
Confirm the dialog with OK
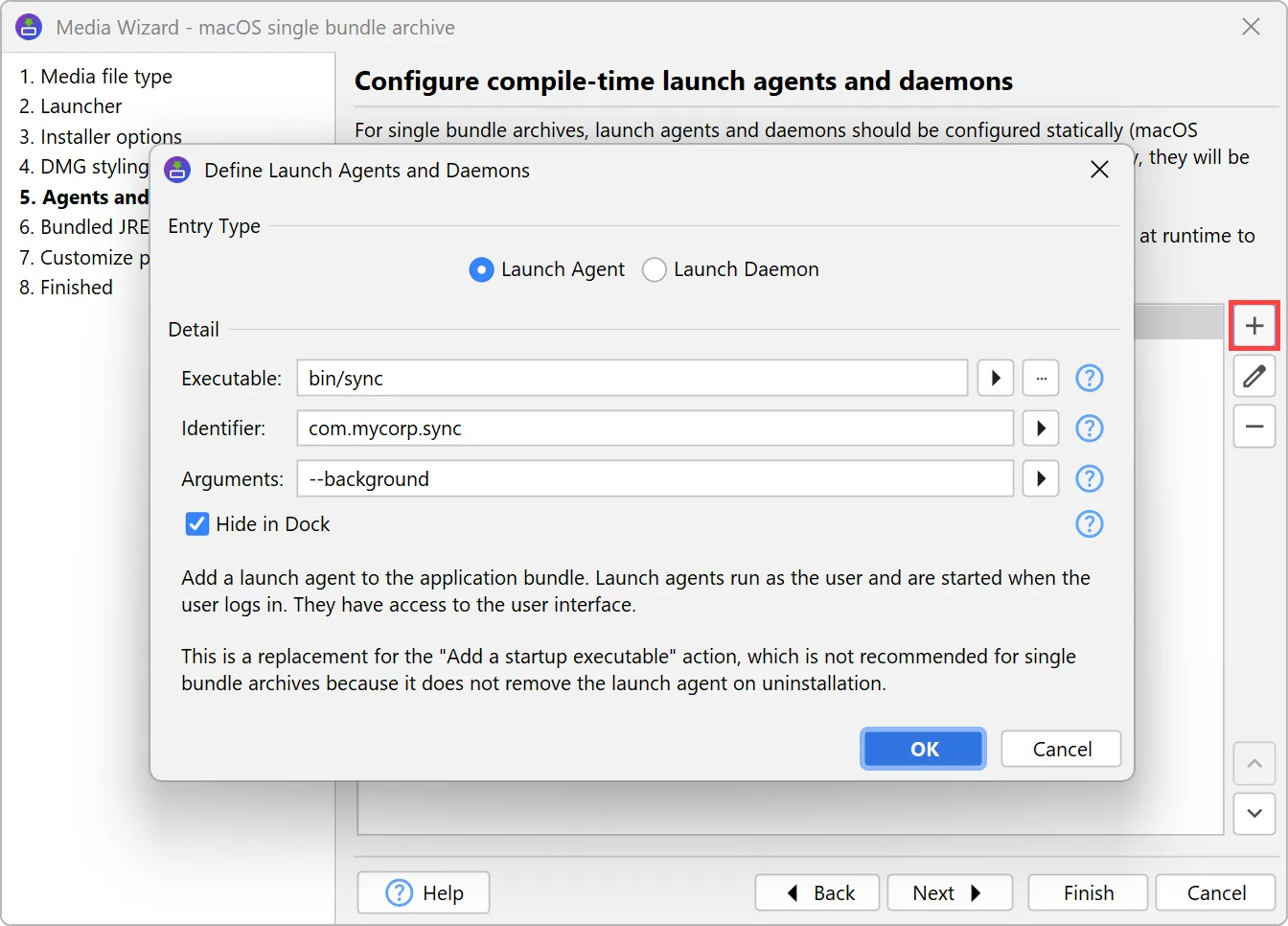tap(922, 749)
